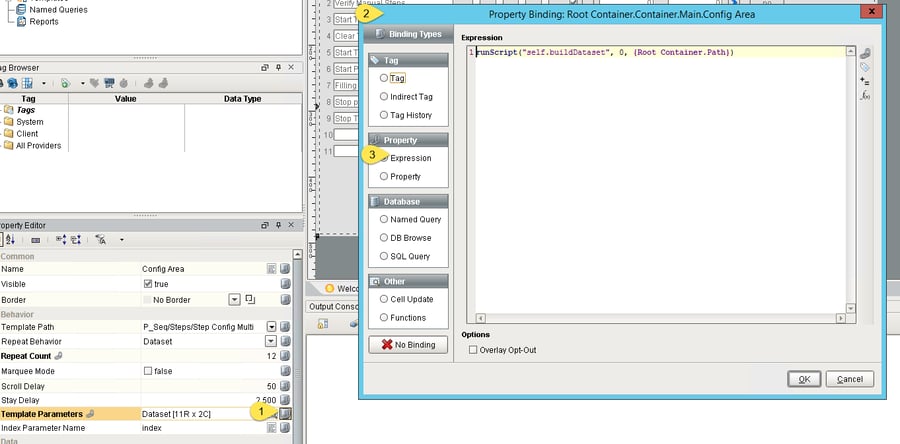Insert property reference in Expression editor
Screen dimensions: 900x444
pos(865,53)
